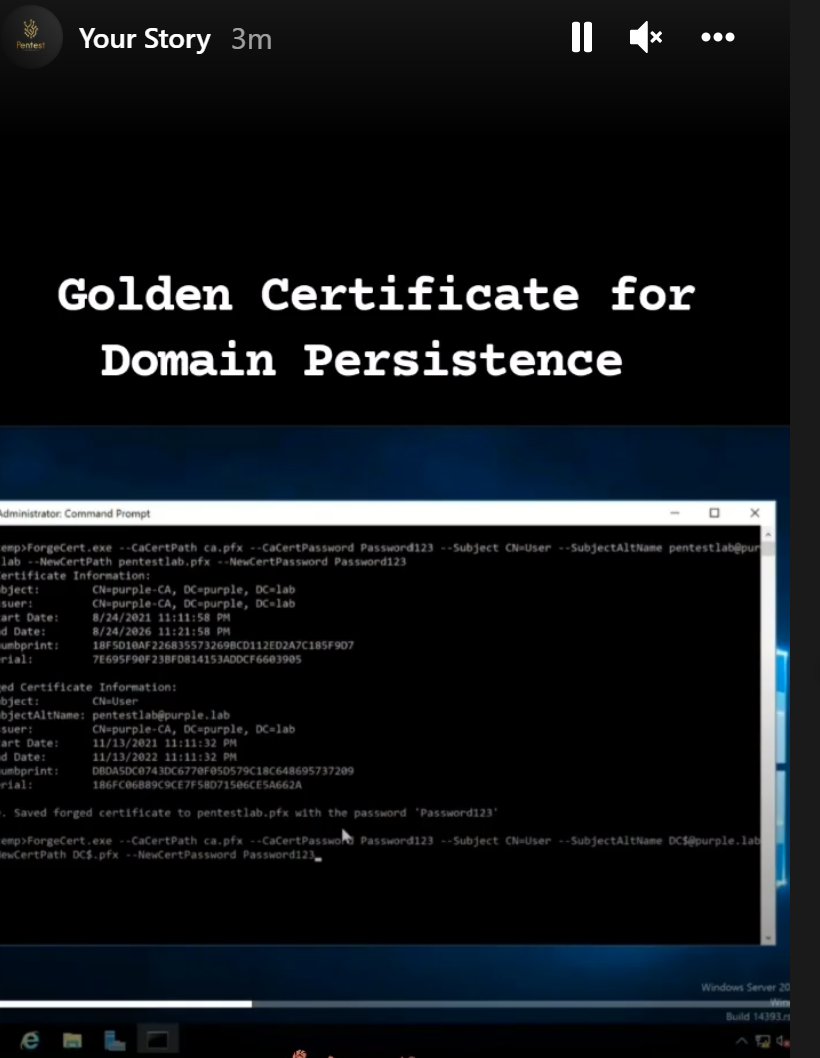Toggle play/pause on the story
Image resolution: width=820 pixels, height=1058 pixels.
(581, 36)
